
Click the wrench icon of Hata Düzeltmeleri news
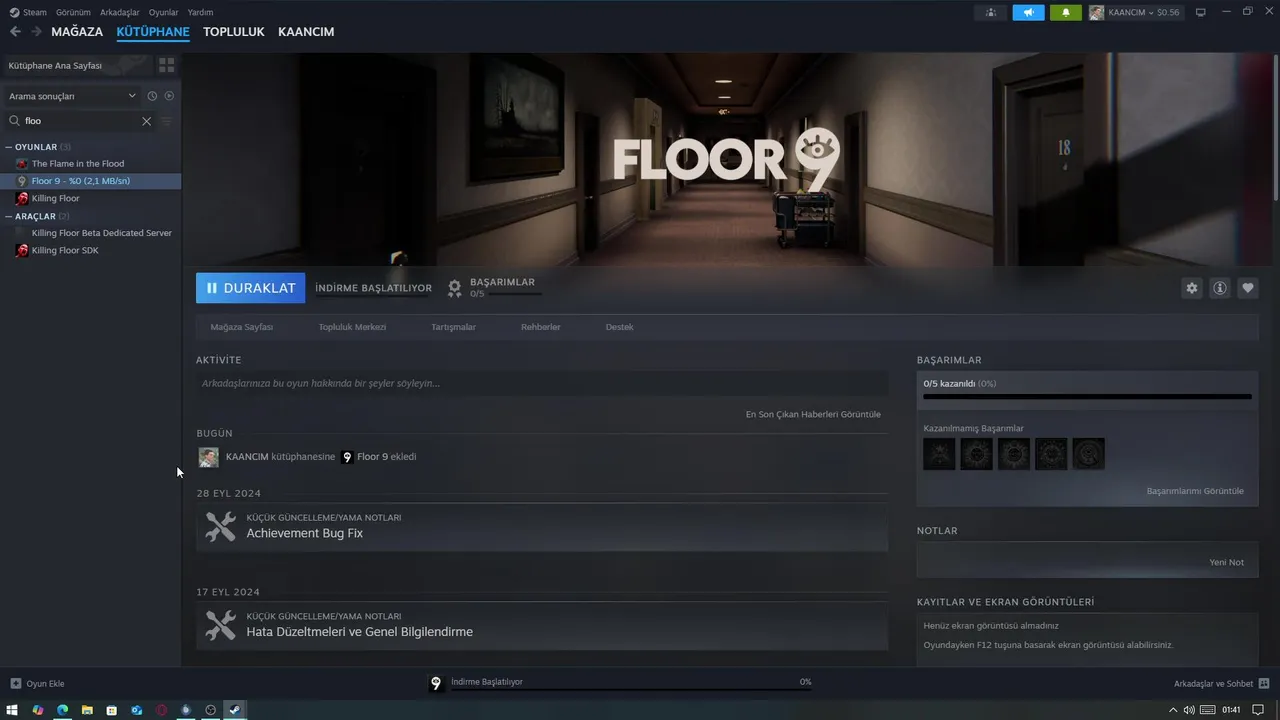coord(220,625)
